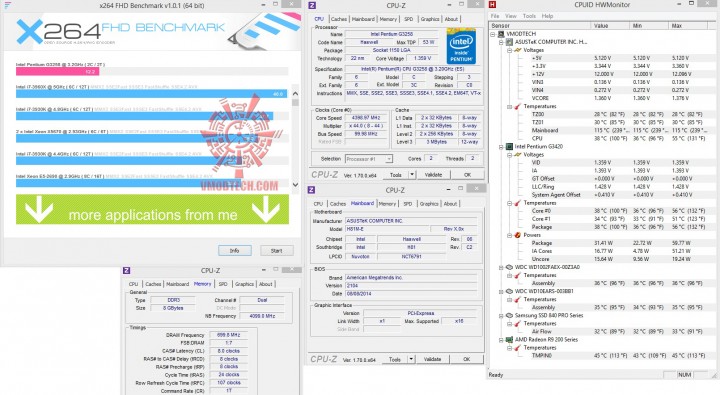The width and height of the screenshot is (720, 395).
Task: Click OK in the CPU-Z Mainboard window
Action: [x=467, y=360]
